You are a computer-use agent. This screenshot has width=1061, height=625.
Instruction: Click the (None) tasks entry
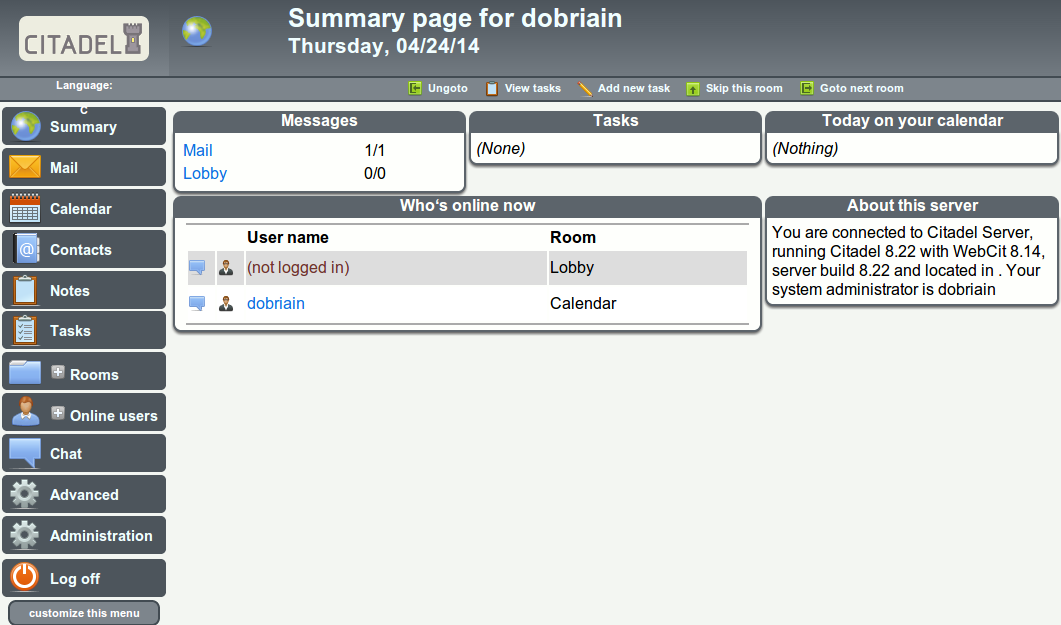[x=501, y=148]
